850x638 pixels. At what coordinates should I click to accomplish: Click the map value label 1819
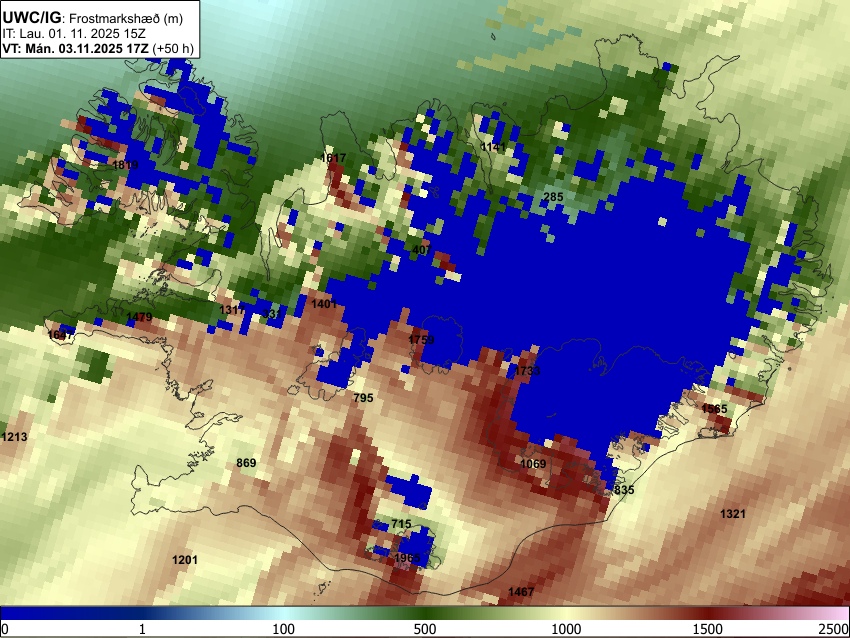coord(125,165)
